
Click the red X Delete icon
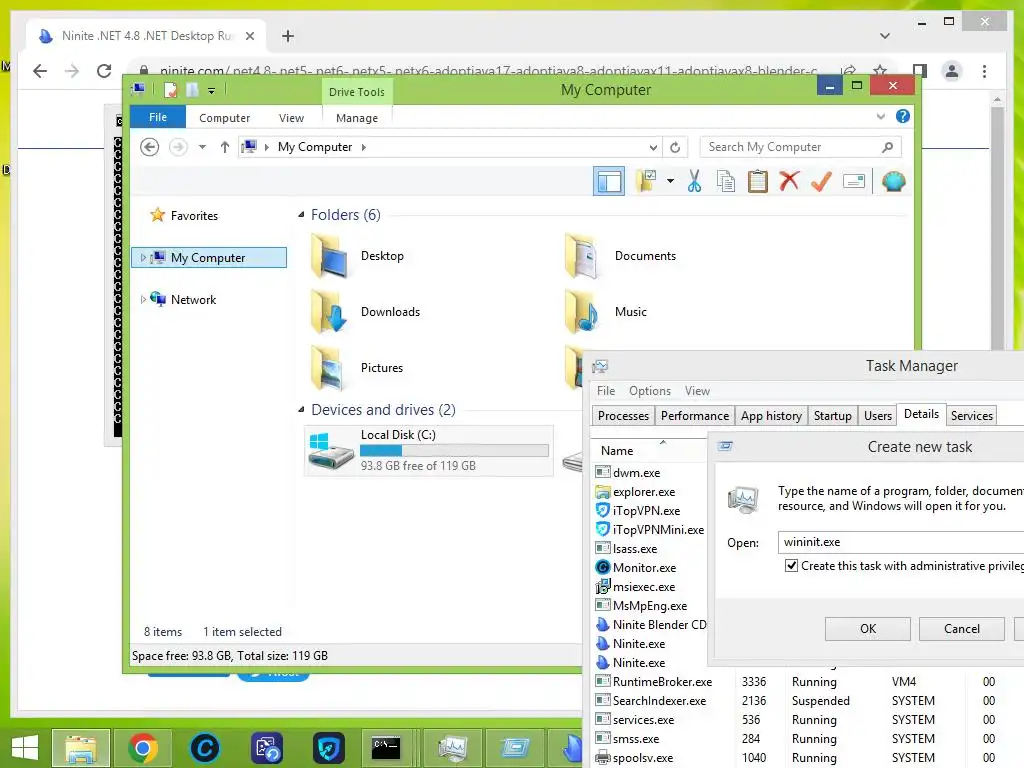[789, 181]
